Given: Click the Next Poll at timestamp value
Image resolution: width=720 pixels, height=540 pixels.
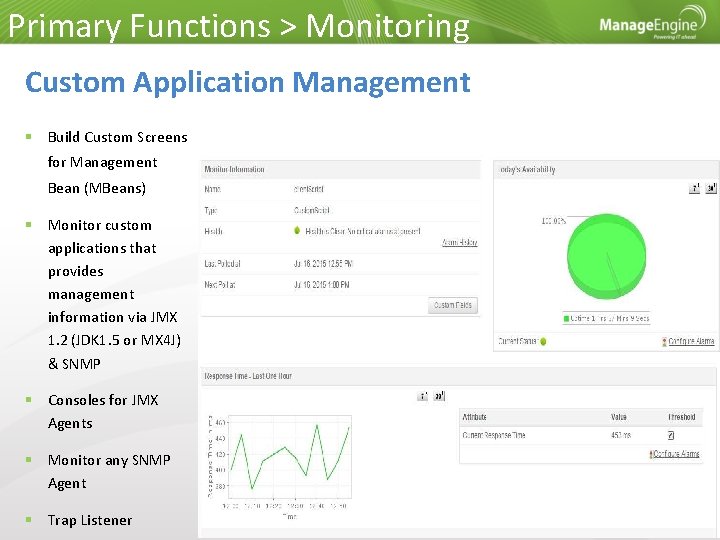Looking at the screenshot, I should click(x=321, y=285).
